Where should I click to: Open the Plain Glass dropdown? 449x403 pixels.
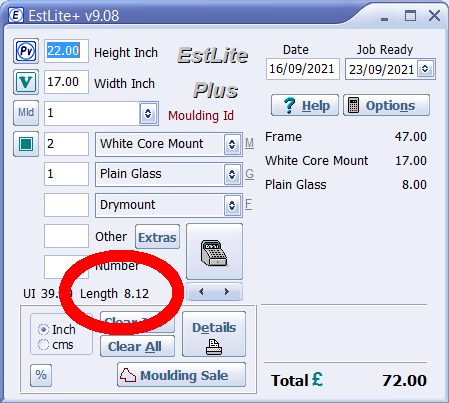(x=232, y=174)
